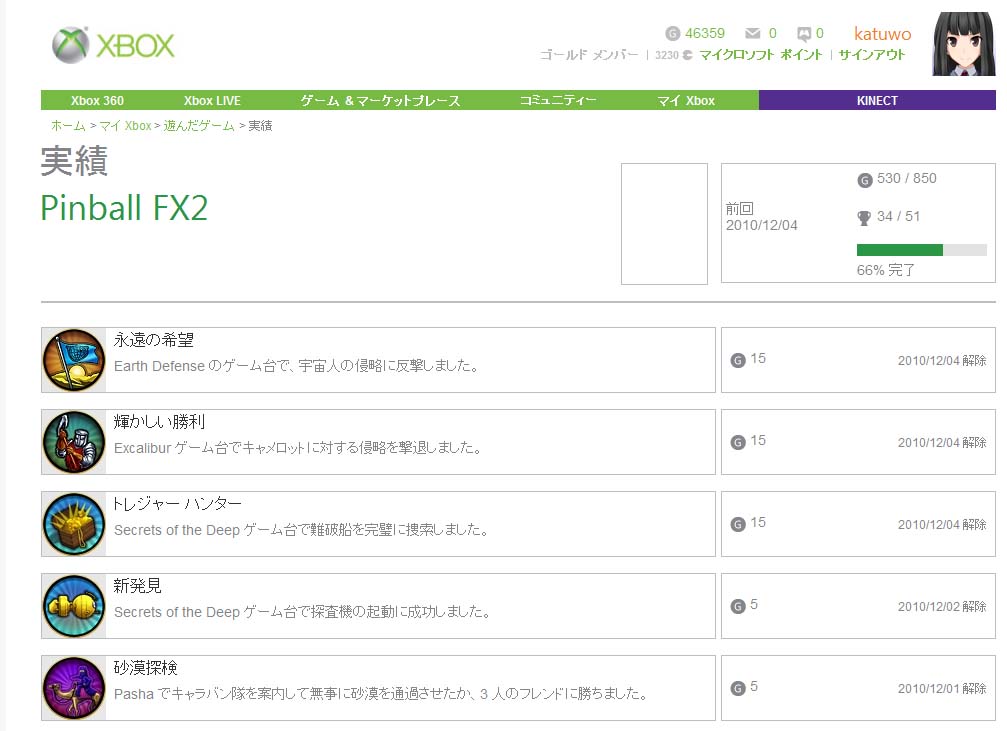Click the Microsoft Points coin icon
The height and width of the screenshot is (731, 1007).
click(687, 55)
